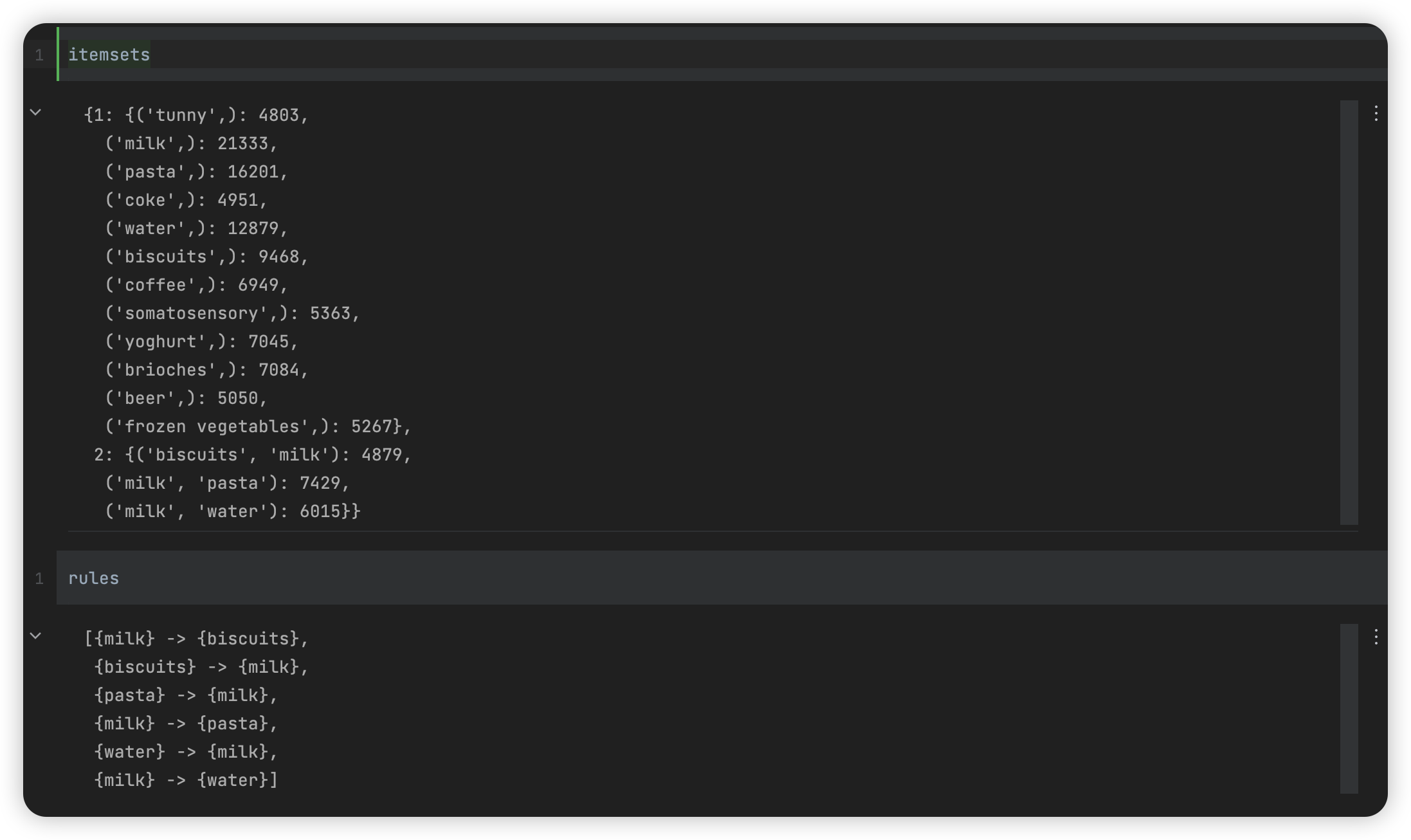Click the line ('milk', 'pasta'): 7429
Screen dimensions: 1411x840
[x=227, y=483]
